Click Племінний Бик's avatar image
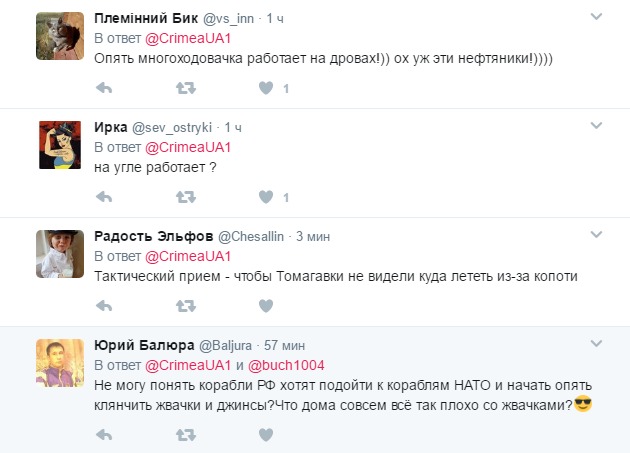Screen dimensions: 630x453 tap(59, 37)
